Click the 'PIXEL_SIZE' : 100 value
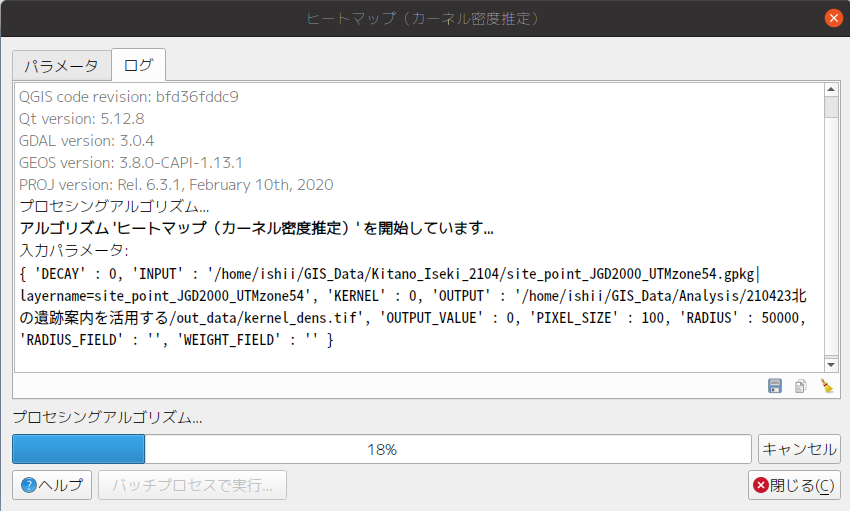Image resolution: width=850 pixels, height=511 pixels. 596,318
